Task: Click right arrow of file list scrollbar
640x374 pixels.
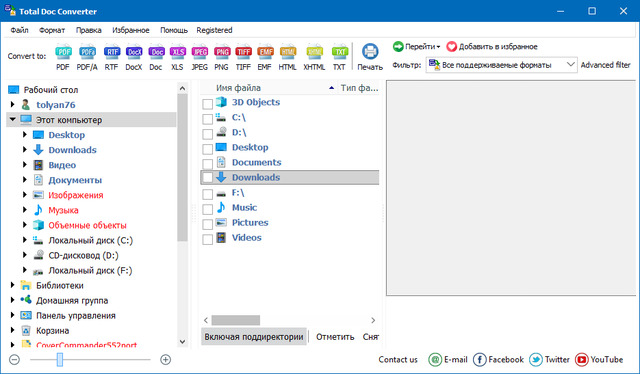Action: 373,320
